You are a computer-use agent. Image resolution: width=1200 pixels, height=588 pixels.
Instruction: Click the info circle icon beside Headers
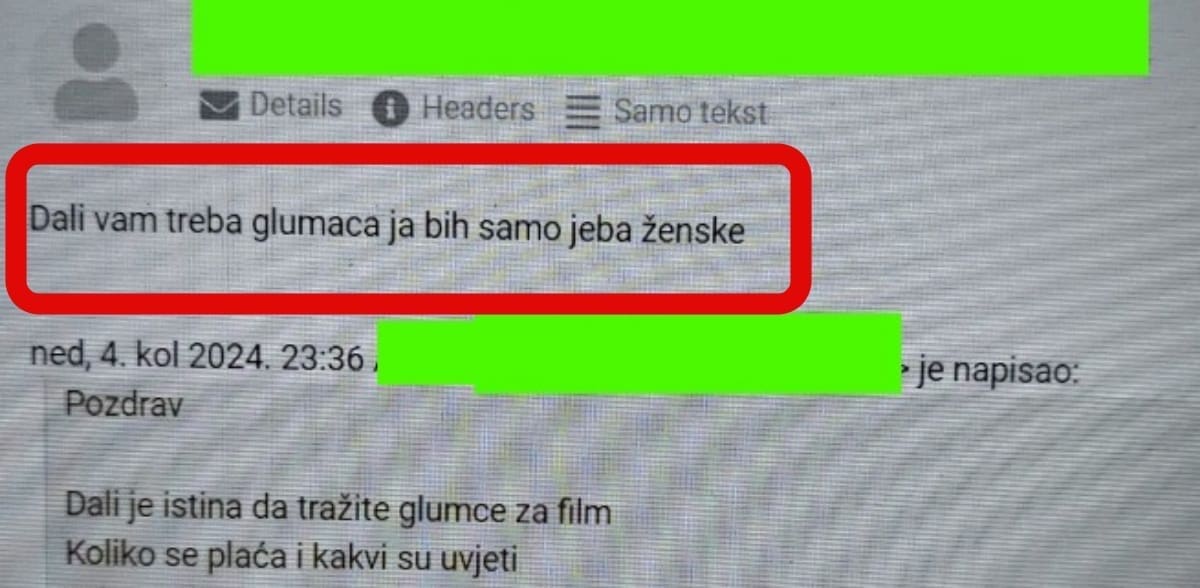pos(391,109)
